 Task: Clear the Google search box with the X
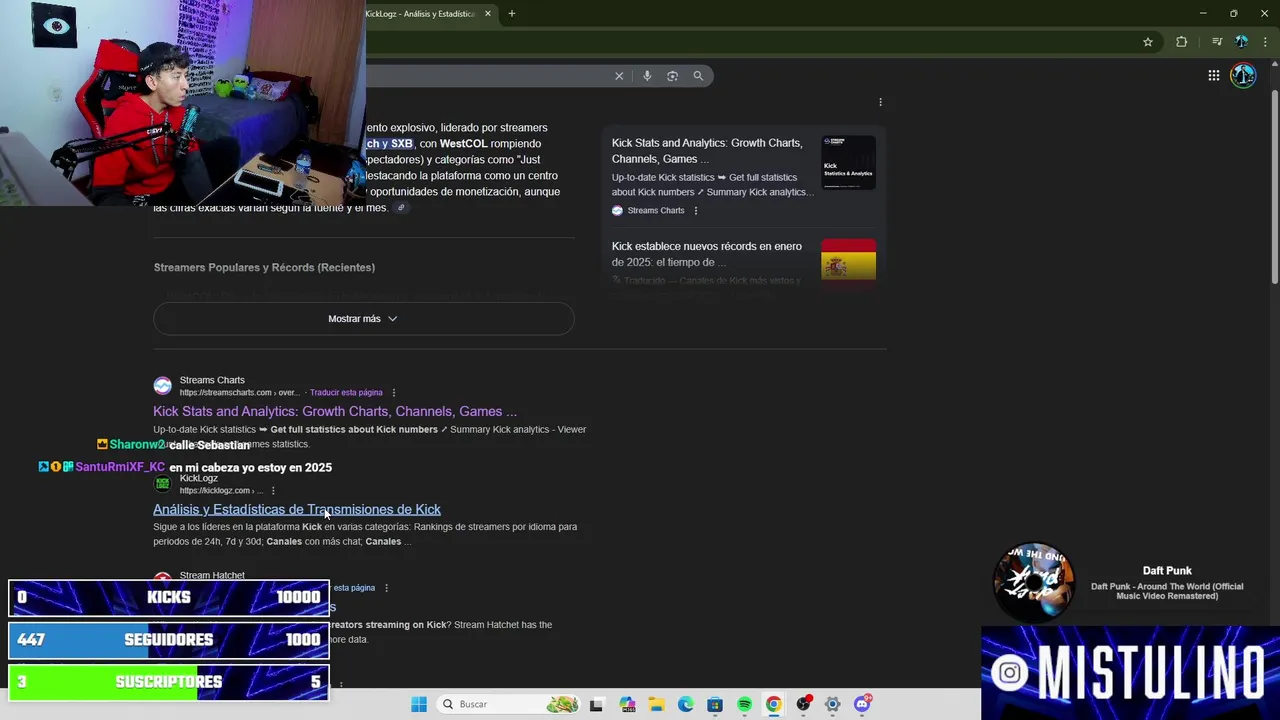619,76
